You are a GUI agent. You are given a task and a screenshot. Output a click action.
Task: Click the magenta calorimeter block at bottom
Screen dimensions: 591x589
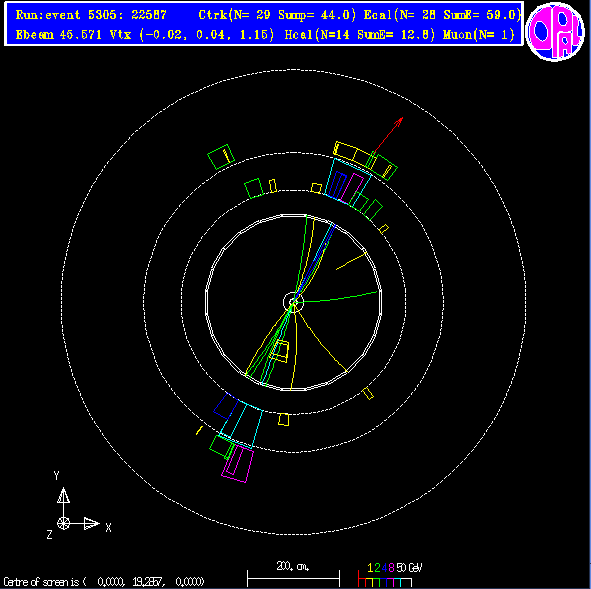click(238, 463)
